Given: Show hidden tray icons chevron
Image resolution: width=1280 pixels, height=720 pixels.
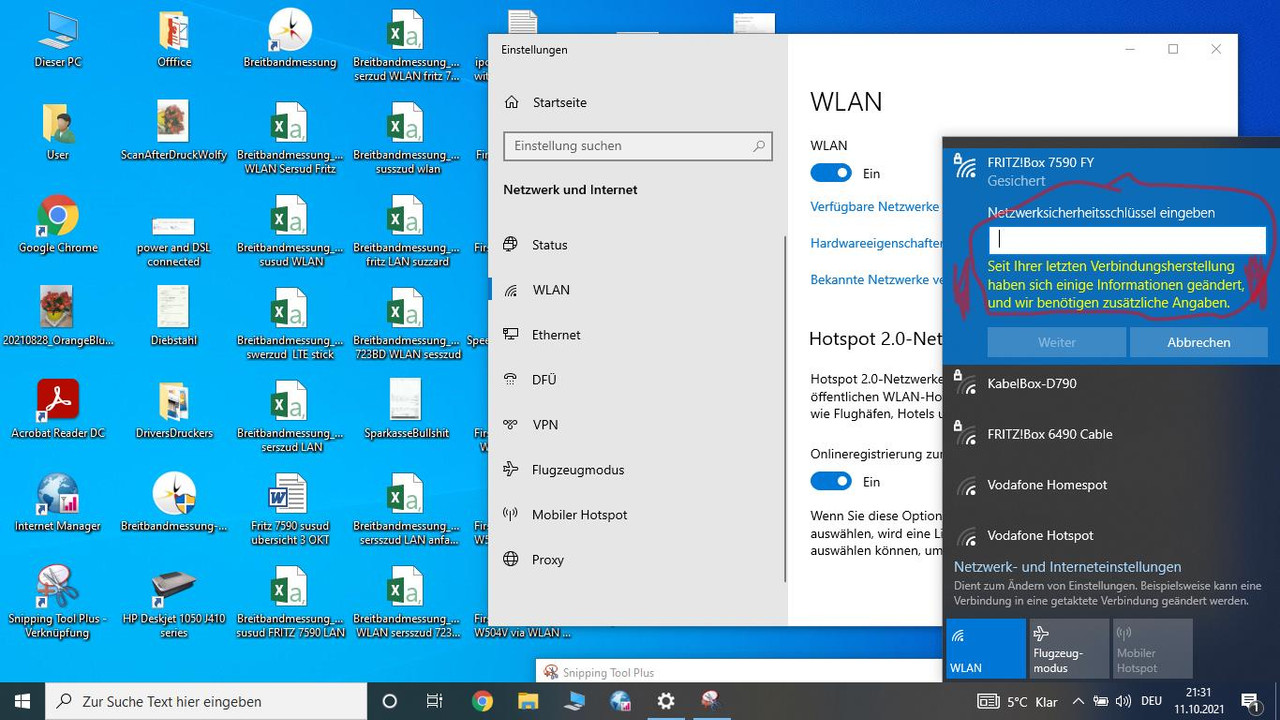Looking at the screenshot, I should (1078, 701).
